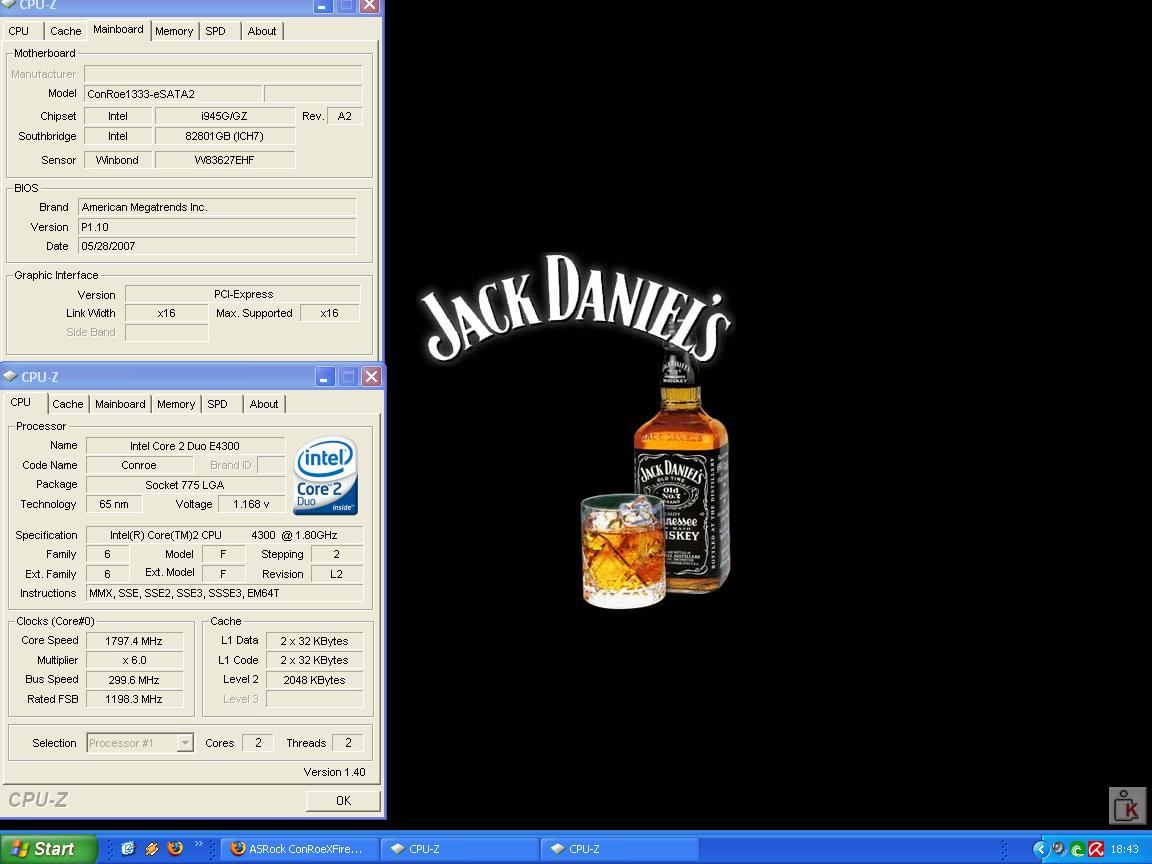Click the Model field ConRoe1333-eSATA2
Screen dimensions: 1152x864
[x=173, y=94]
